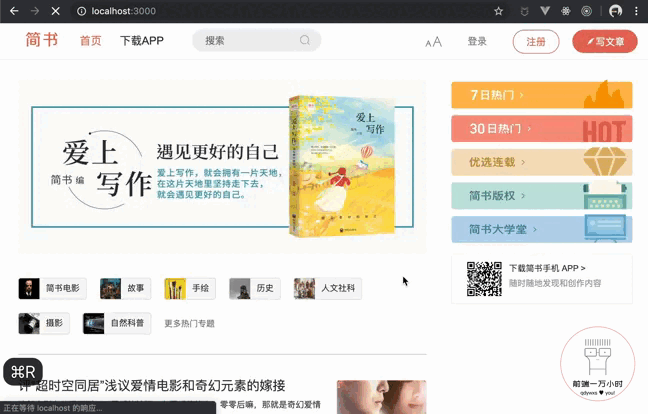The image size is (648, 414).
Task: Click the search magnifier icon
Action: pyautogui.click(x=305, y=40)
